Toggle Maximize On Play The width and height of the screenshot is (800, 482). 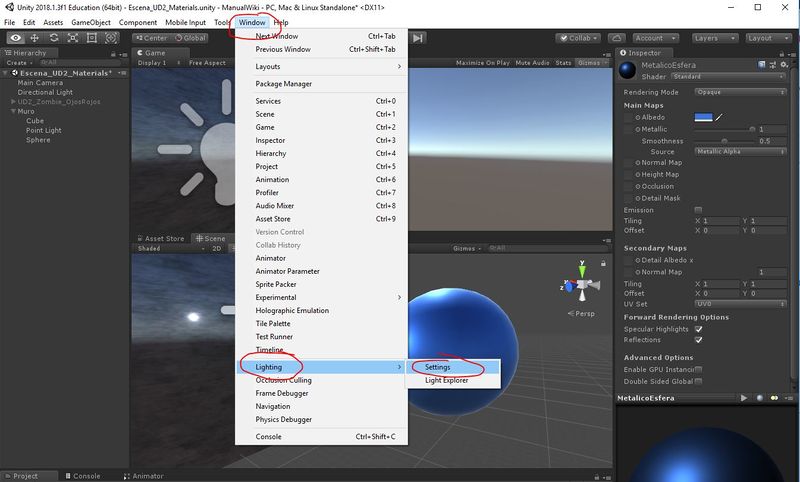coord(483,63)
